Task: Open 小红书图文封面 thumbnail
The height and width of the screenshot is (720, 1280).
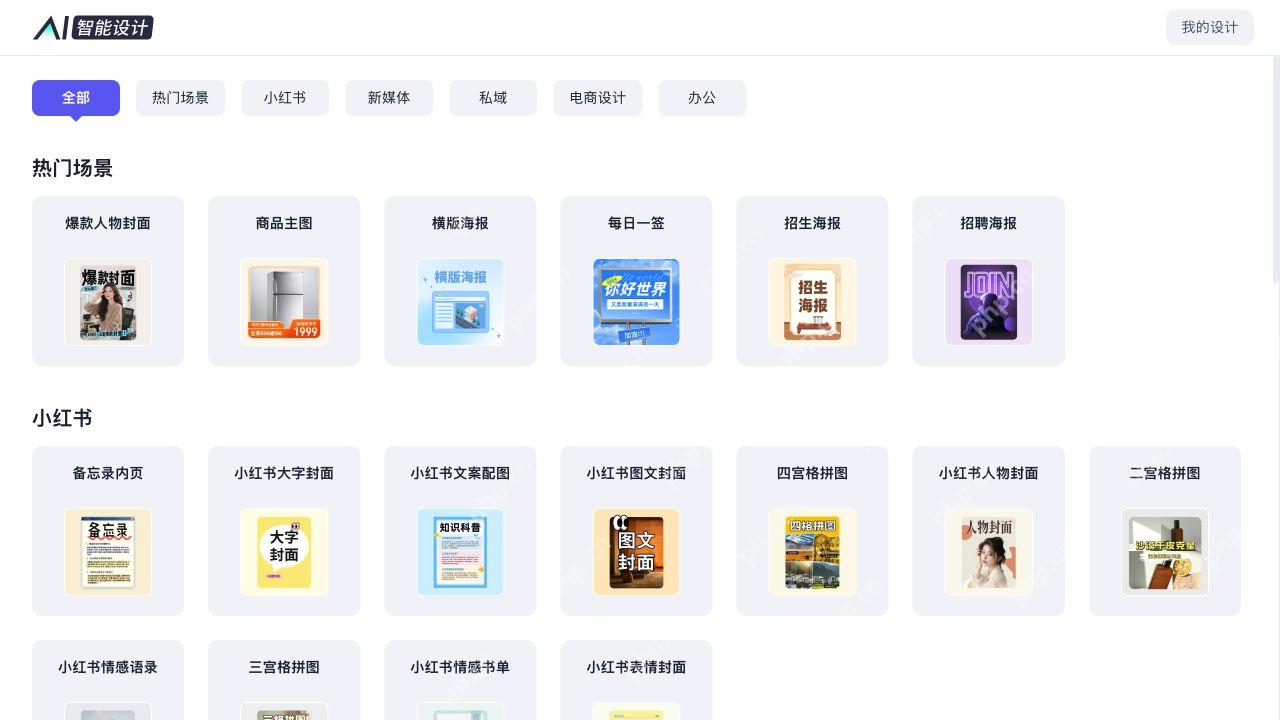Action: pos(636,552)
